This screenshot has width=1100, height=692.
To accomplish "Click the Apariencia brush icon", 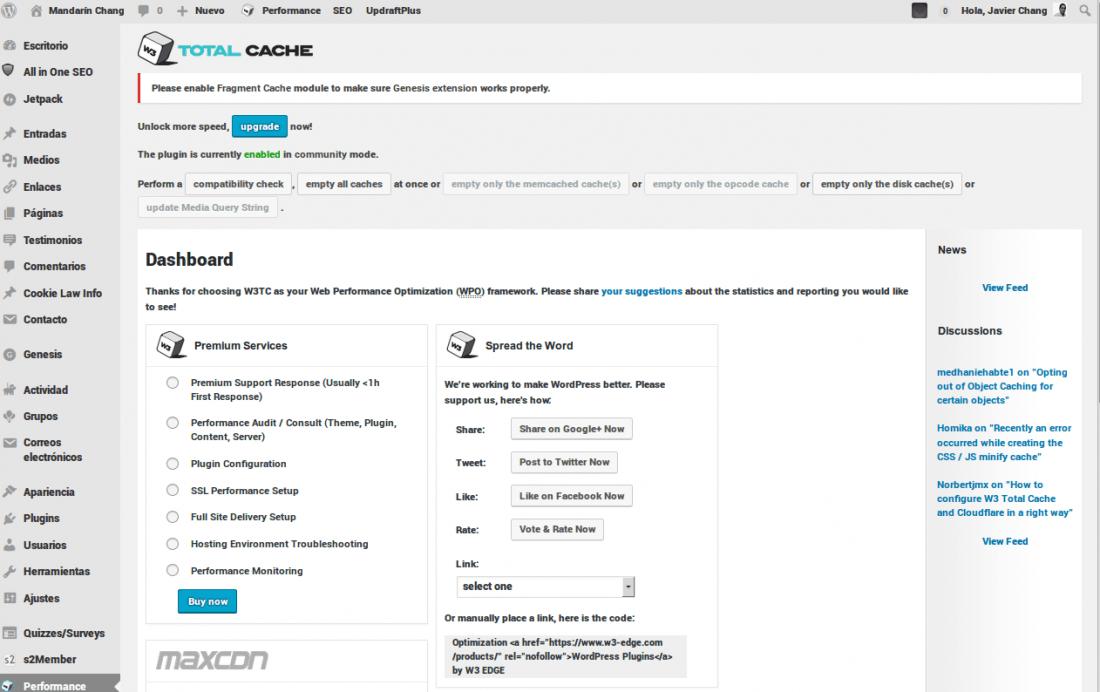I will tap(10, 492).
